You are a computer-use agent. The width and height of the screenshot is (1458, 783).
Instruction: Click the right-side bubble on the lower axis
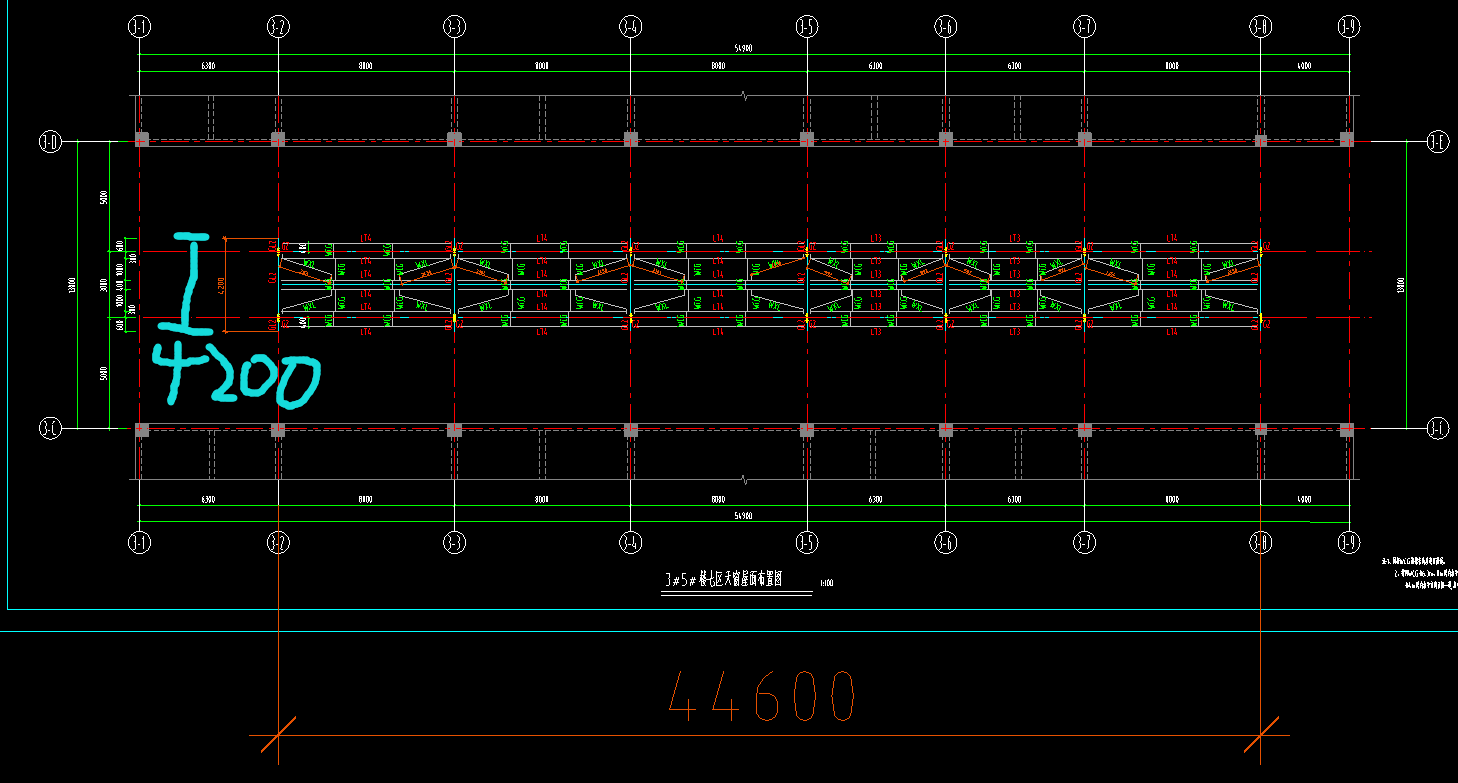tap(1437, 429)
